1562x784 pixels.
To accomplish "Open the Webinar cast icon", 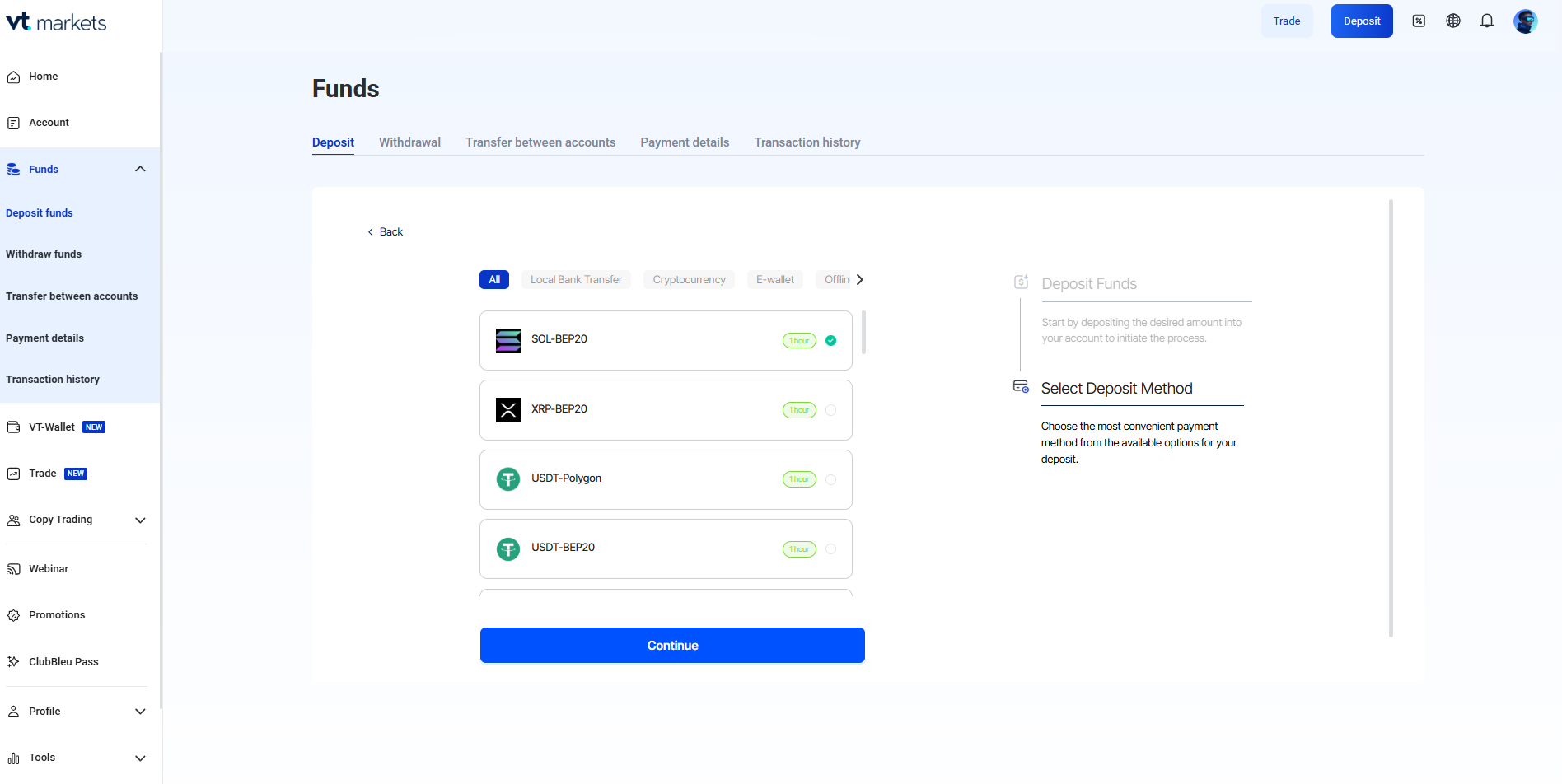I will point(13,569).
